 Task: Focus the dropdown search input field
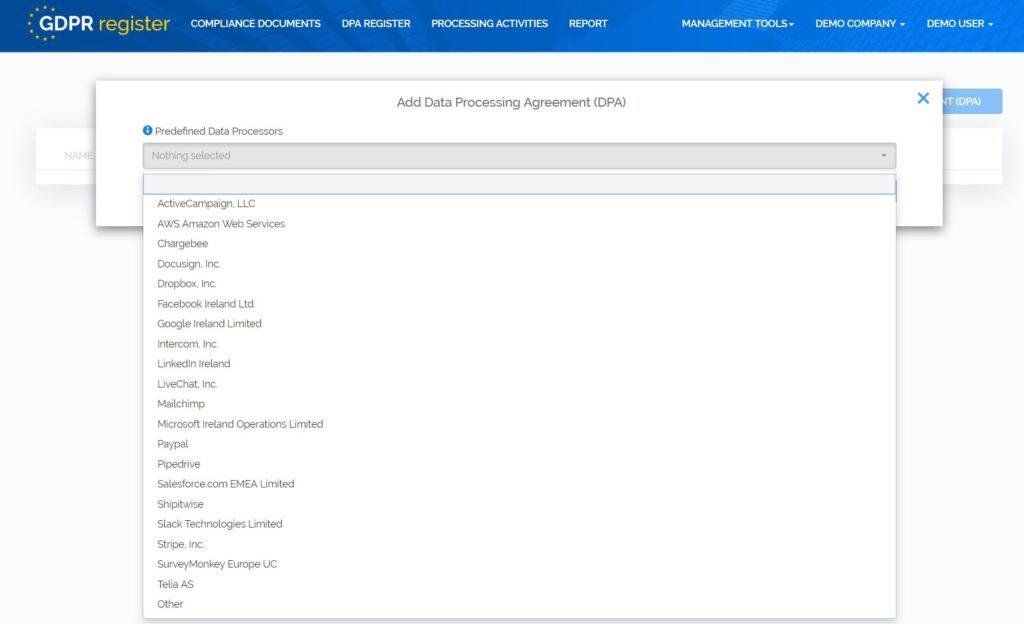point(519,184)
